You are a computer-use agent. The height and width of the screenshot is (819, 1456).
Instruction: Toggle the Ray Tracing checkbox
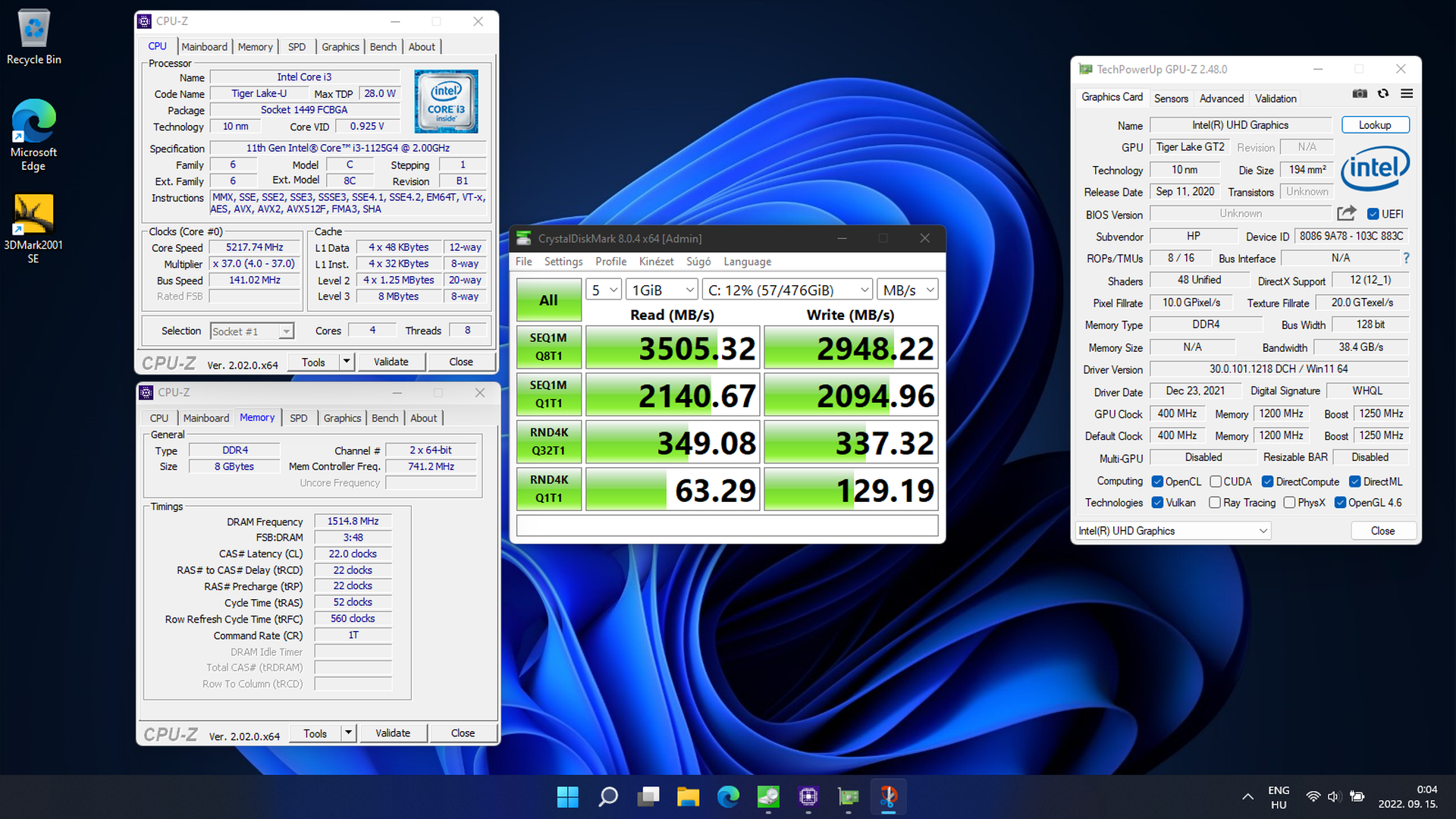coord(1215,503)
